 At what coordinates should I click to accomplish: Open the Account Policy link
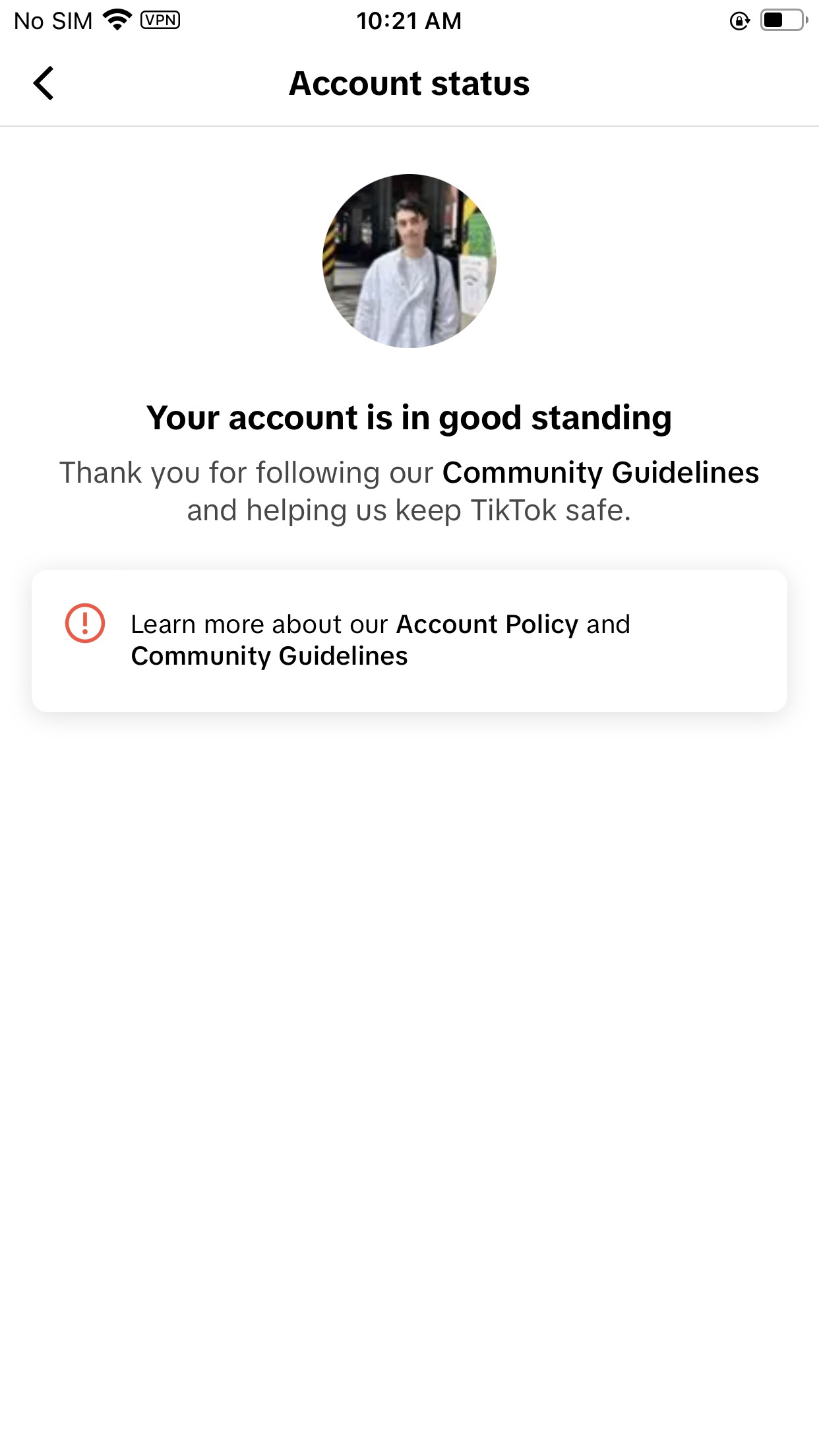[x=487, y=624]
